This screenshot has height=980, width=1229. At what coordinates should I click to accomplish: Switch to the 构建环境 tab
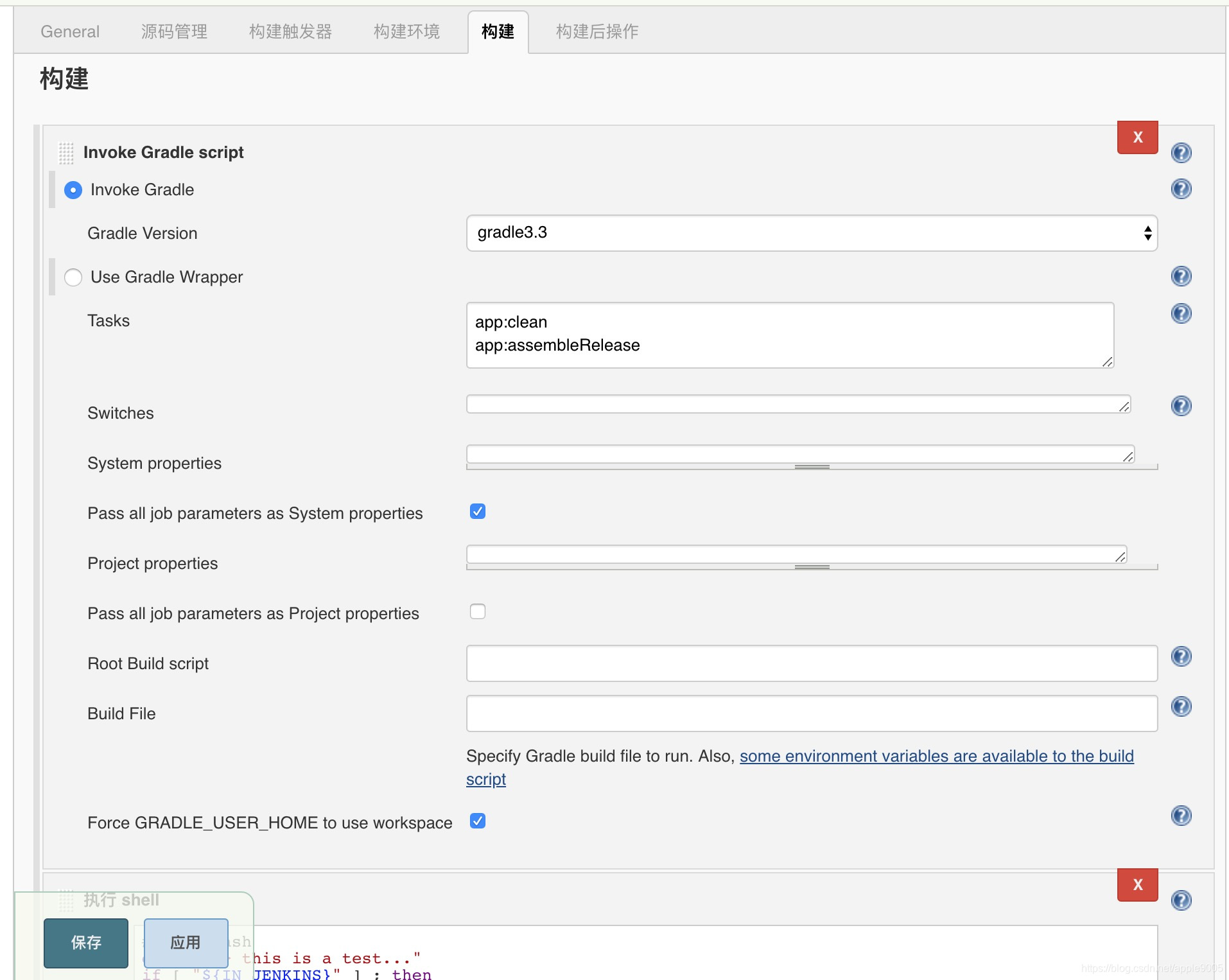click(x=406, y=31)
